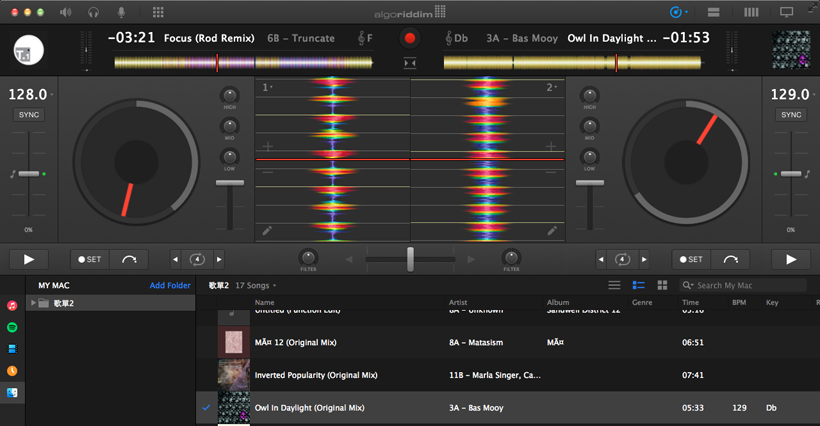
Task: Jump to cue on deck 1
Action: (129, 259)
